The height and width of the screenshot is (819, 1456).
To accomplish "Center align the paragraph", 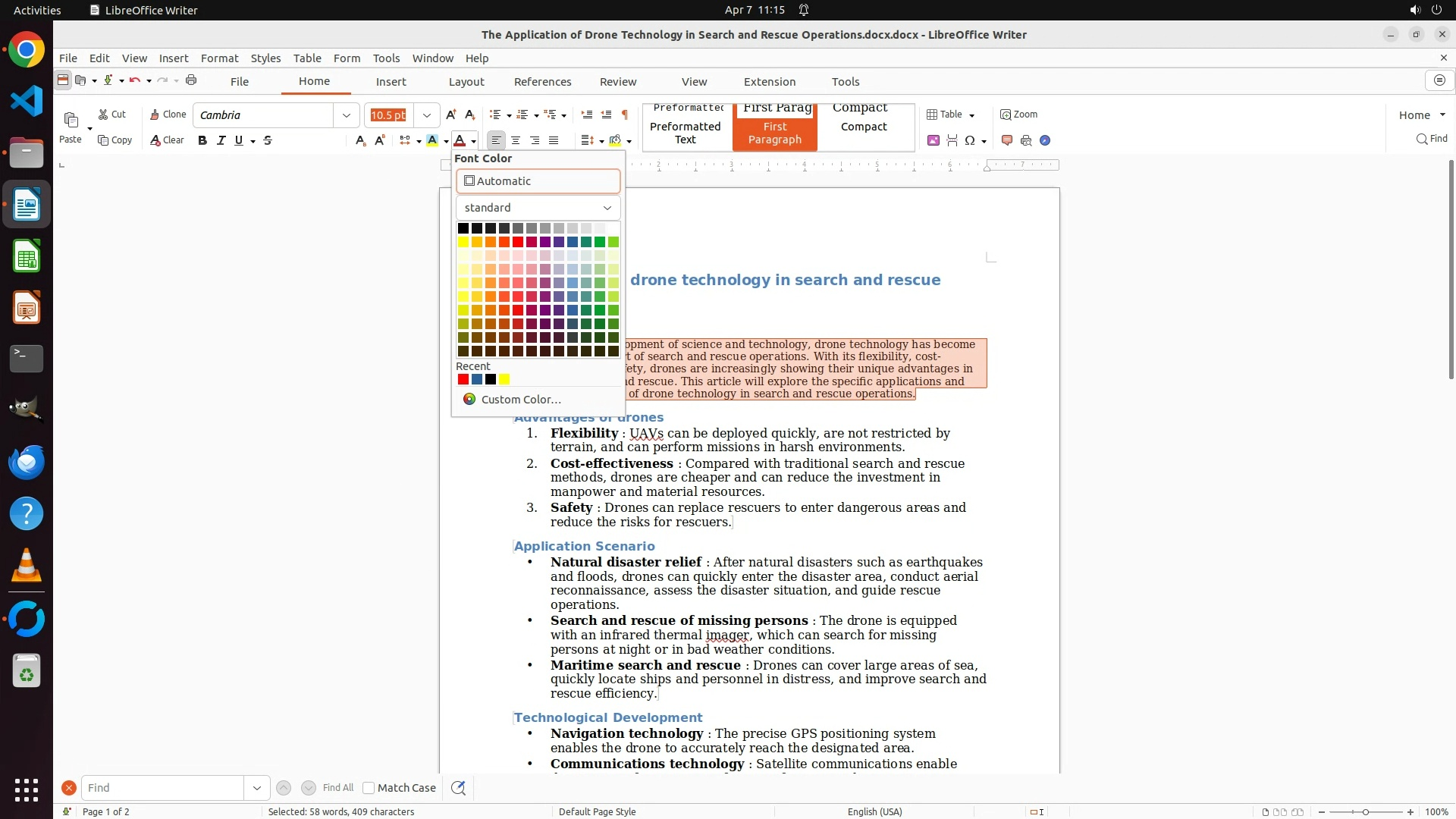I will 516,140.
